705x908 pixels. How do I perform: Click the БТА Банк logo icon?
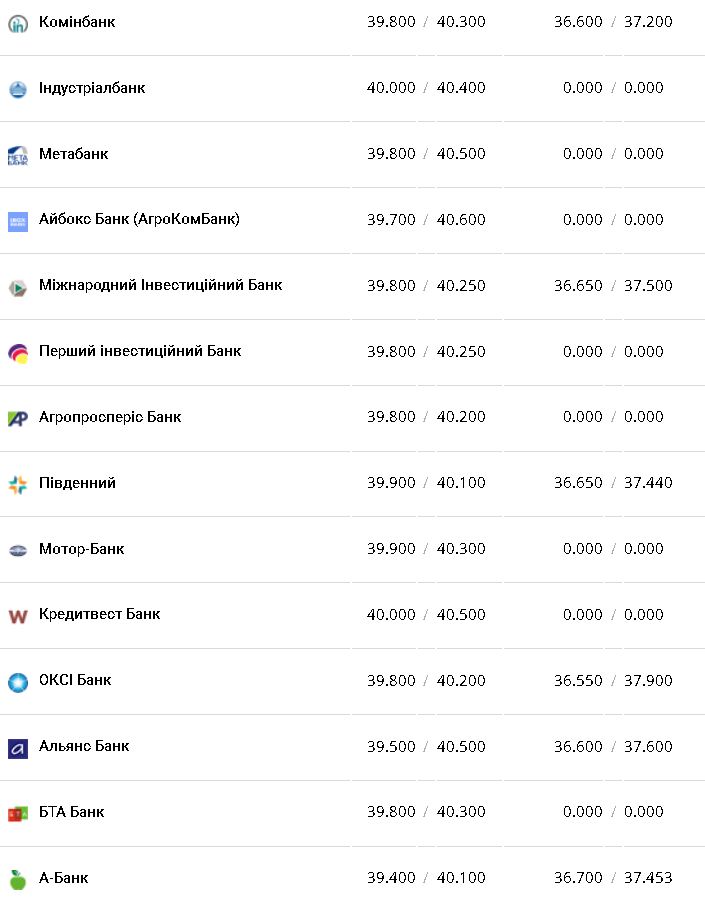click(18, 814)
